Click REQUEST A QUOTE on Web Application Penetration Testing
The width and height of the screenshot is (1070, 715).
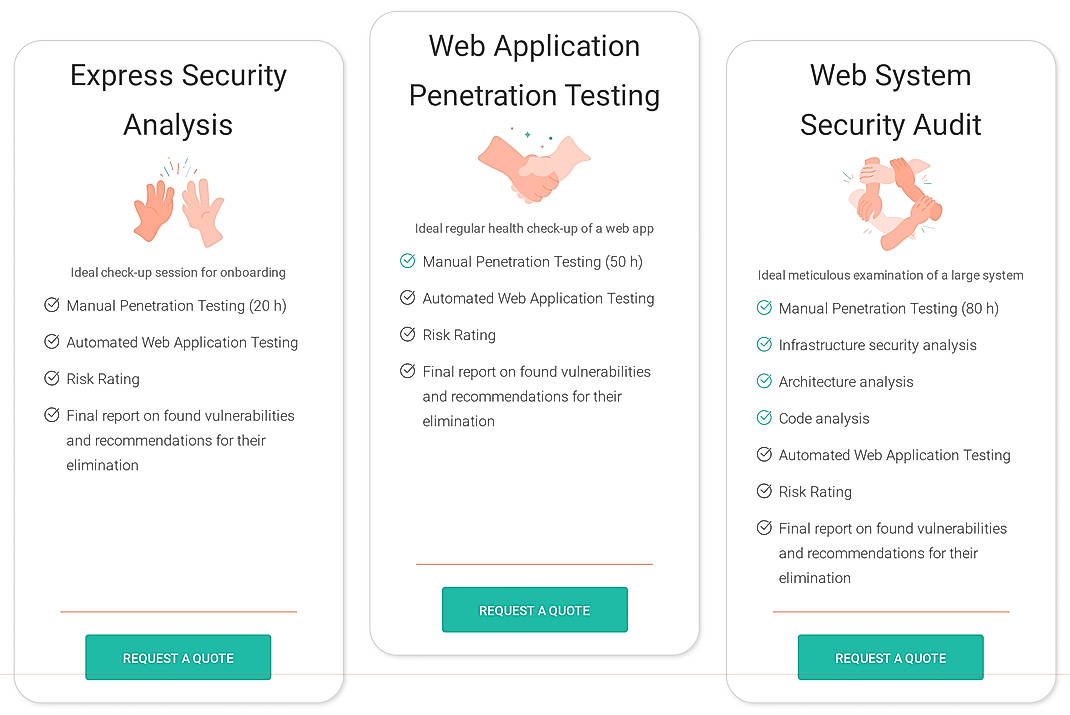(534, 609)
